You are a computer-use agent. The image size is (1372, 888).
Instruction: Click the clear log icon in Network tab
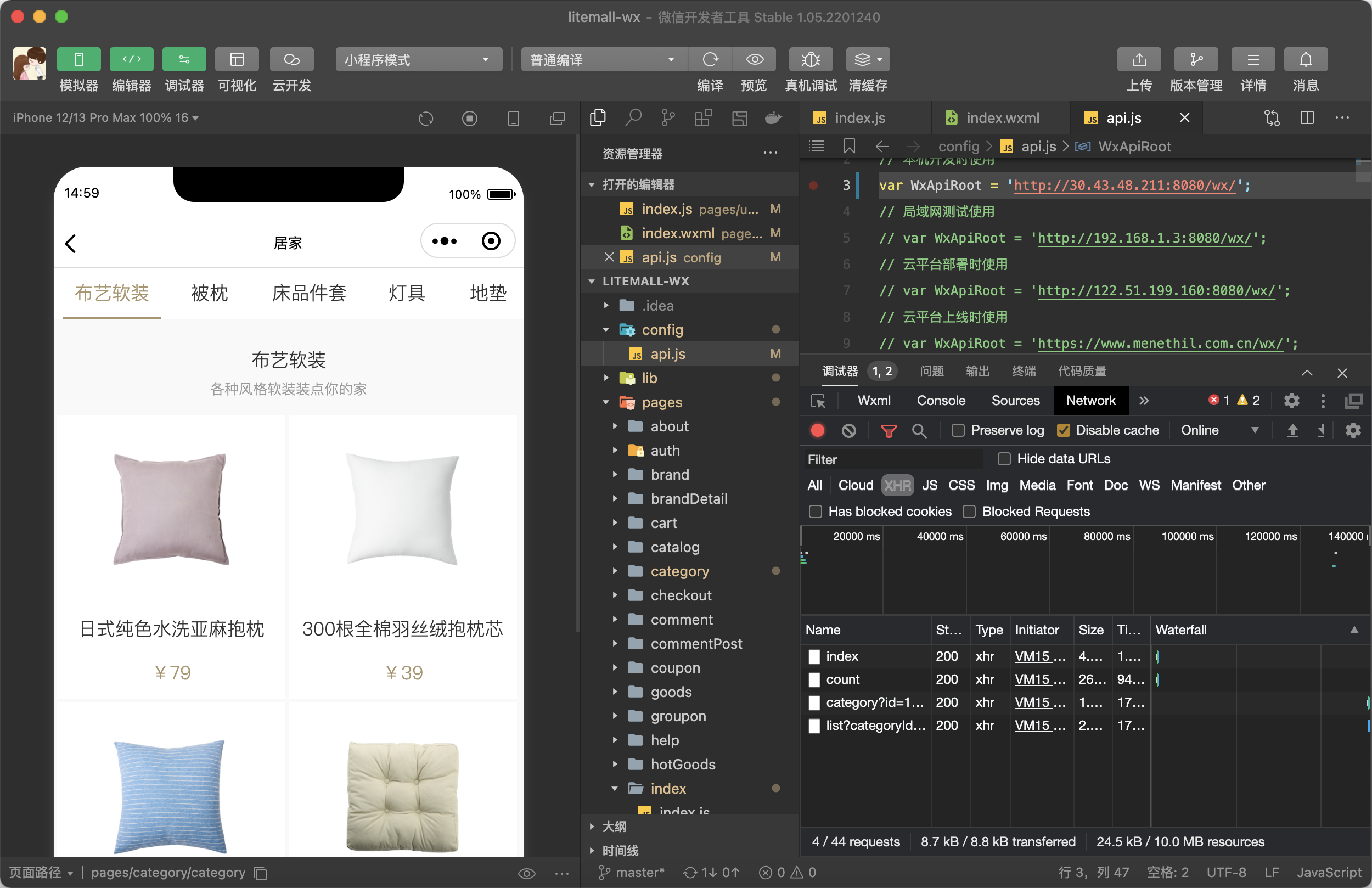tap(848, 431)
